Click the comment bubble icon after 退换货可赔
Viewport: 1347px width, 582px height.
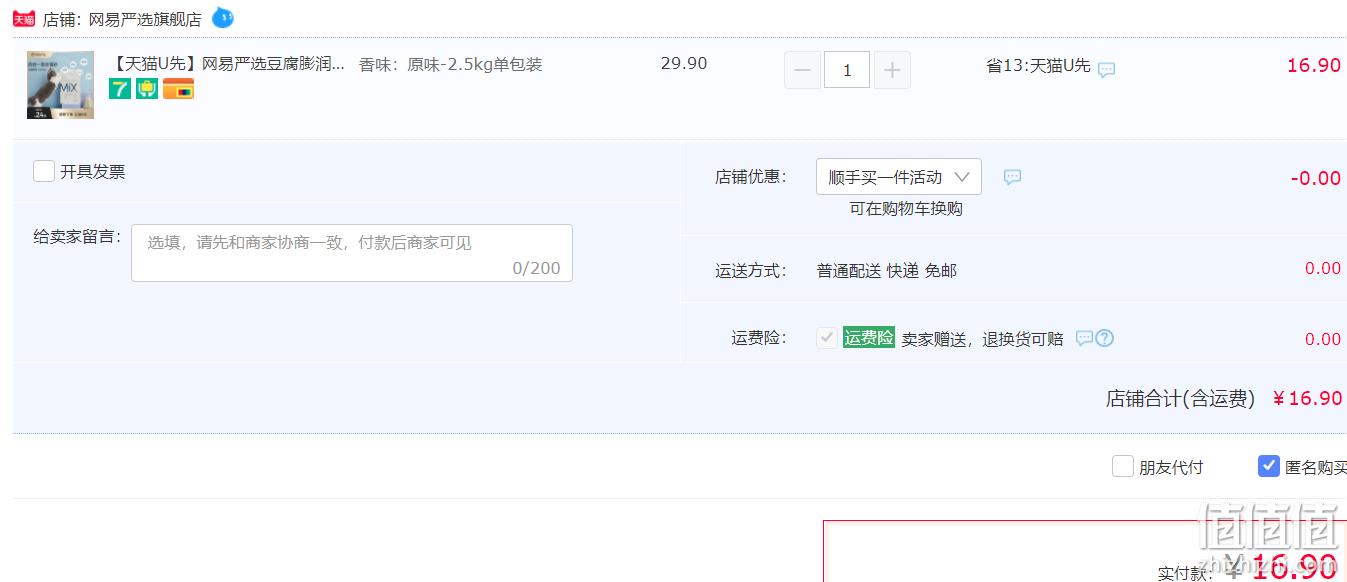pyautogui.click(x=1084, y=339)
